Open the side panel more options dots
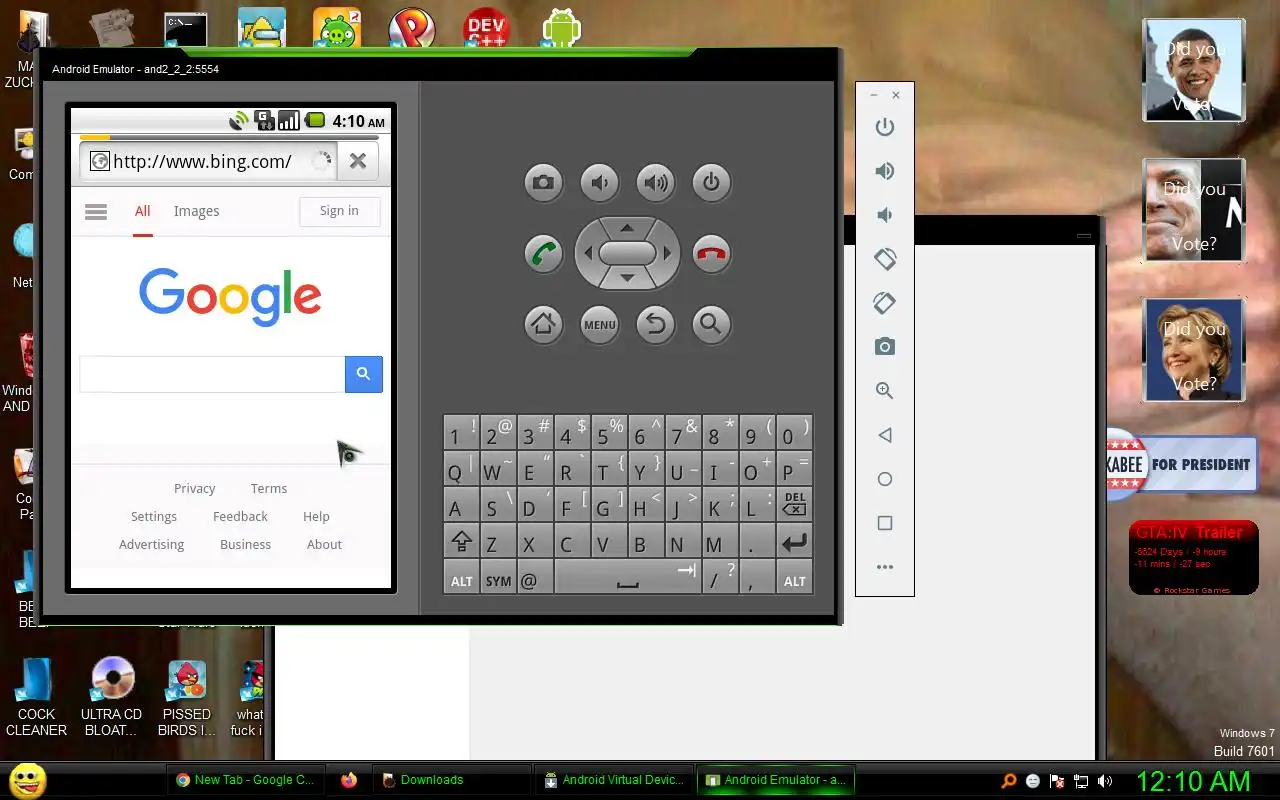 884,567
